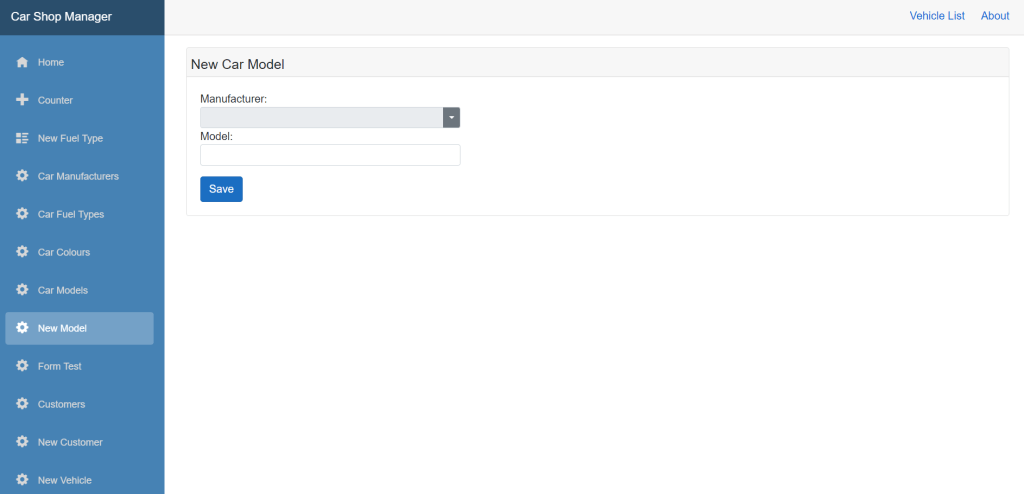This screenshot has height=494, width=1024.
Task: Click the gear icon beside Car Fuel Types
Action: tap(22, 214)
